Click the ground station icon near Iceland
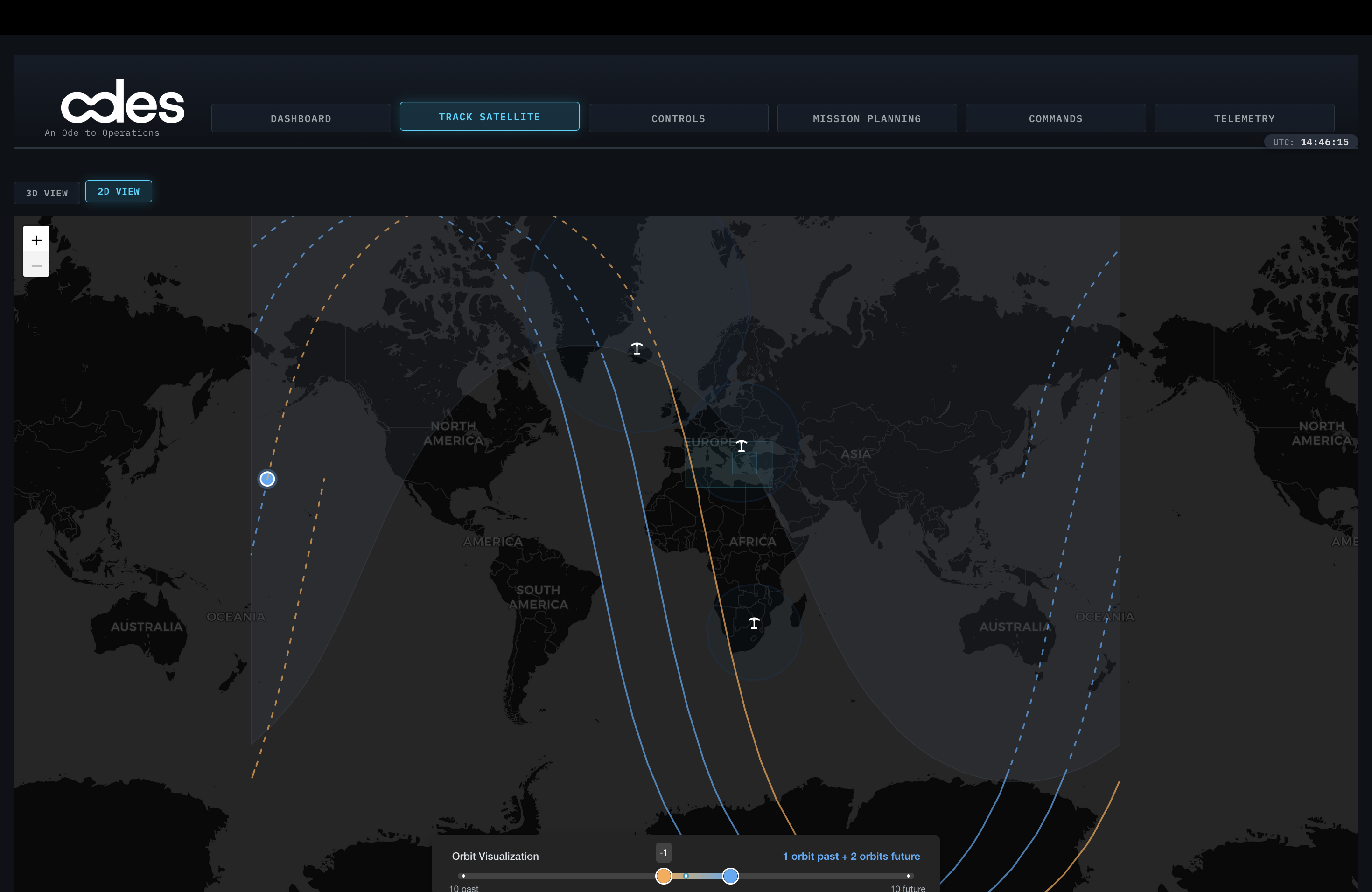This screenshot has height=892, width=1372. pyautogui.click(x=637, y=348)
